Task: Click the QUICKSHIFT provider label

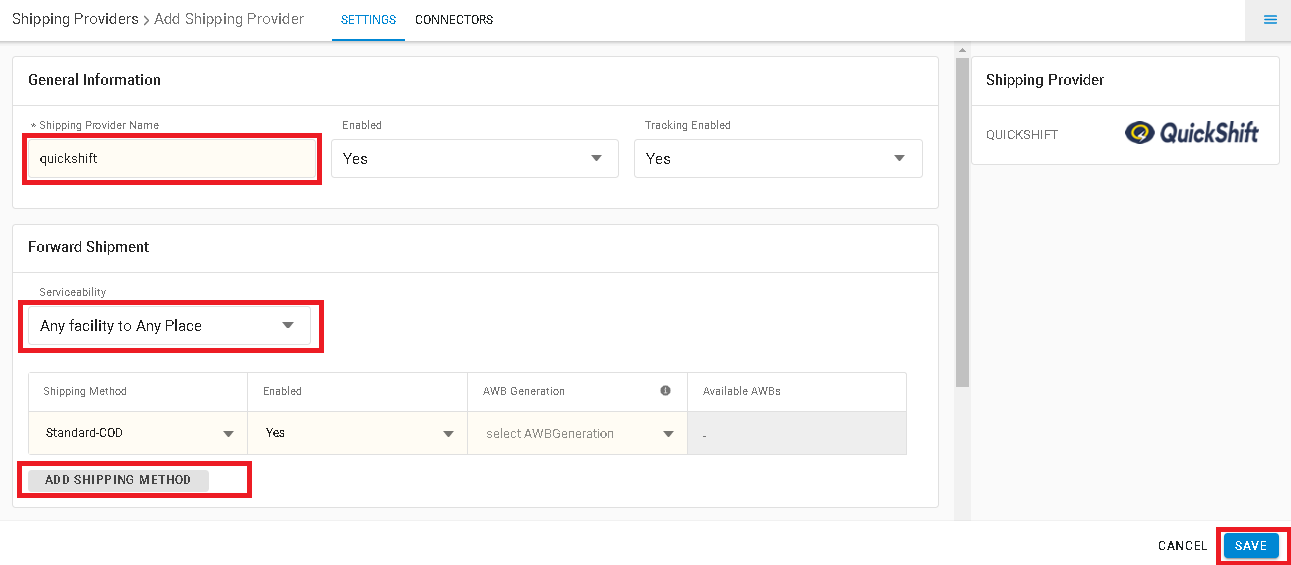Action: click(1022, 135)
